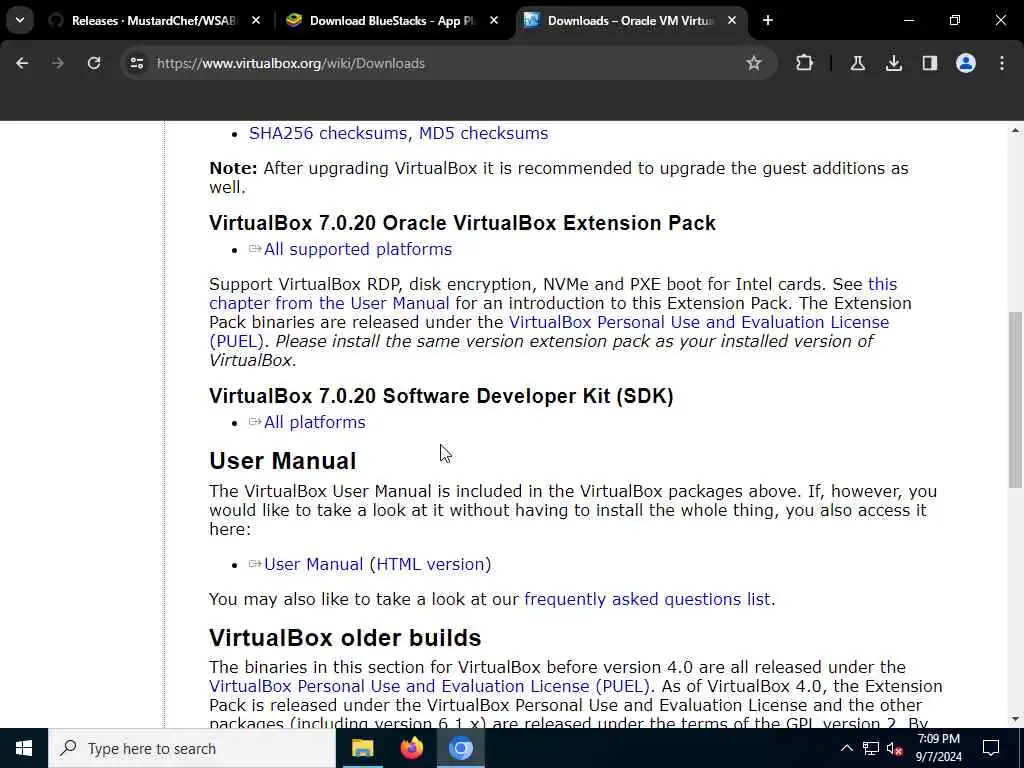Click the forward navigation arrow
The width and height of the screenshot is (1024, 768).
pyautogui.click(x=58, y=63)
